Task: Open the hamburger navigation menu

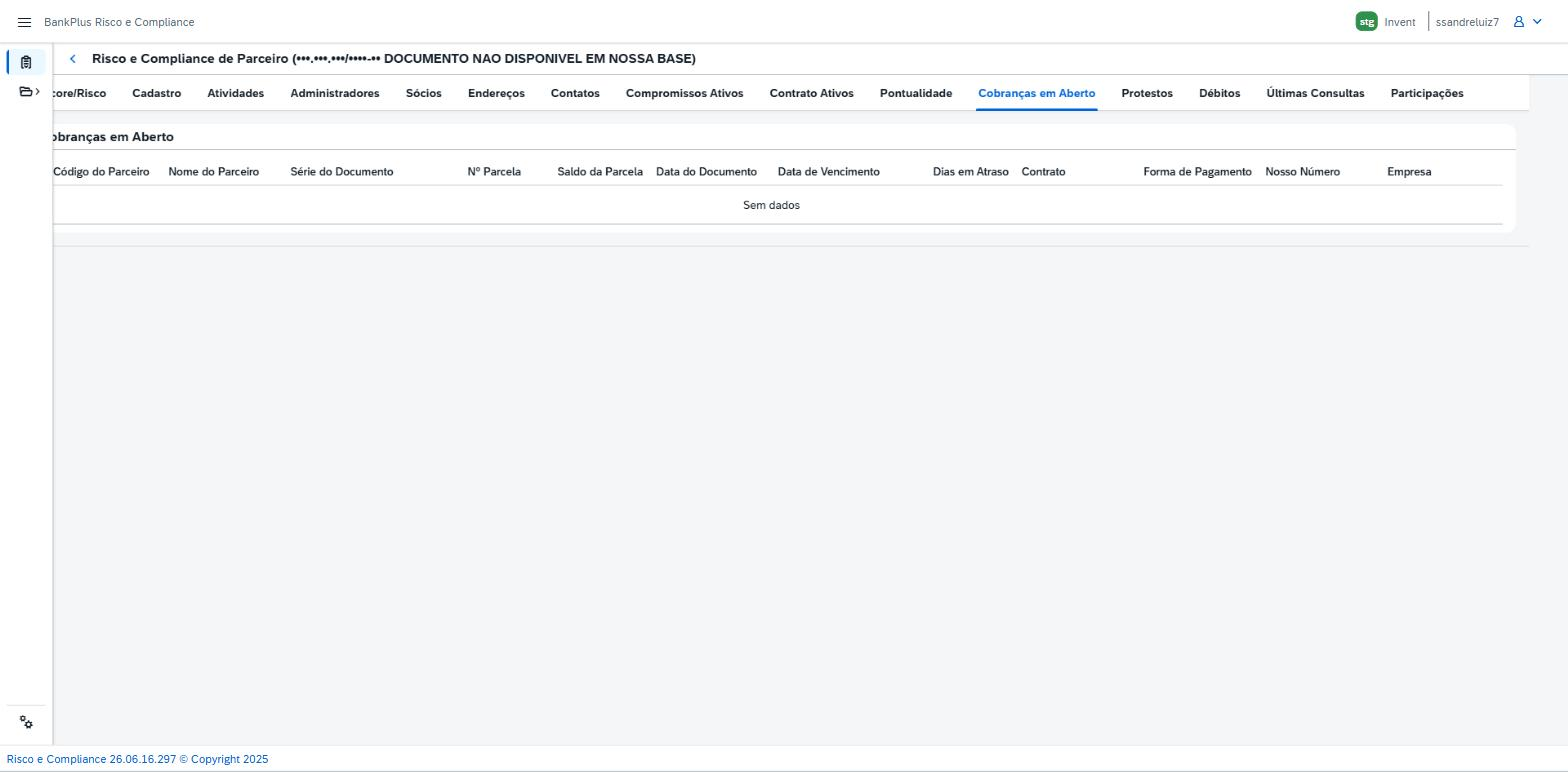Action: 25,22
